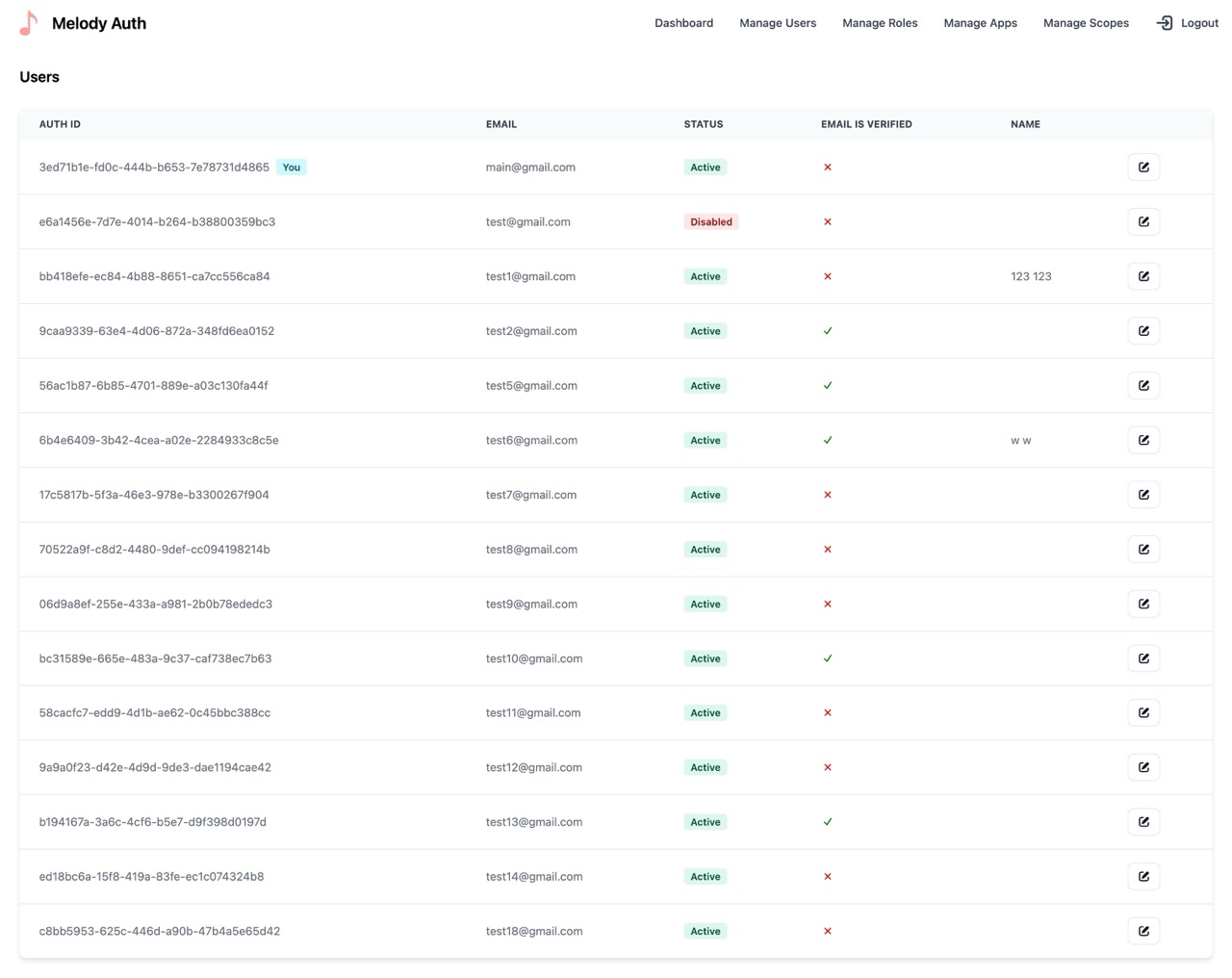Open the Manage Roles page
Screen dimensions: 1232x978
[x=880, y=23]
